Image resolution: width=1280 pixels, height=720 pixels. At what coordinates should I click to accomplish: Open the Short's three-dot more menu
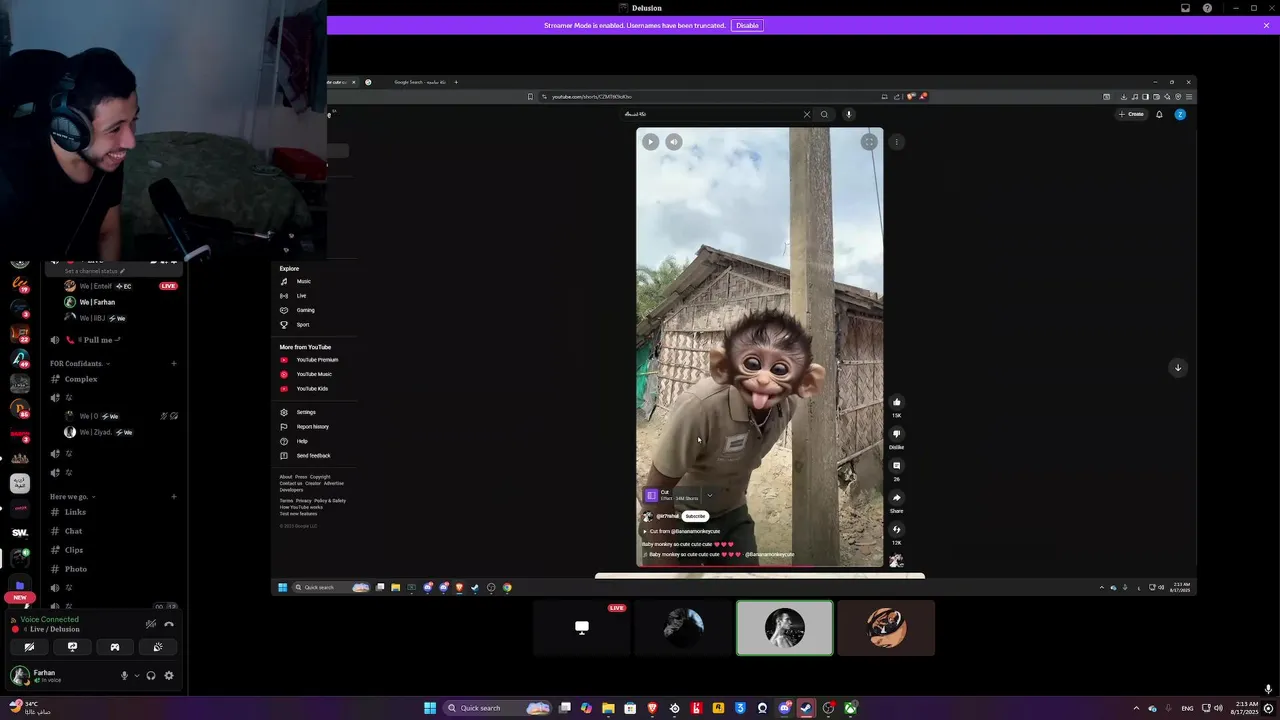pyautogui.click(x=897, y=142)
